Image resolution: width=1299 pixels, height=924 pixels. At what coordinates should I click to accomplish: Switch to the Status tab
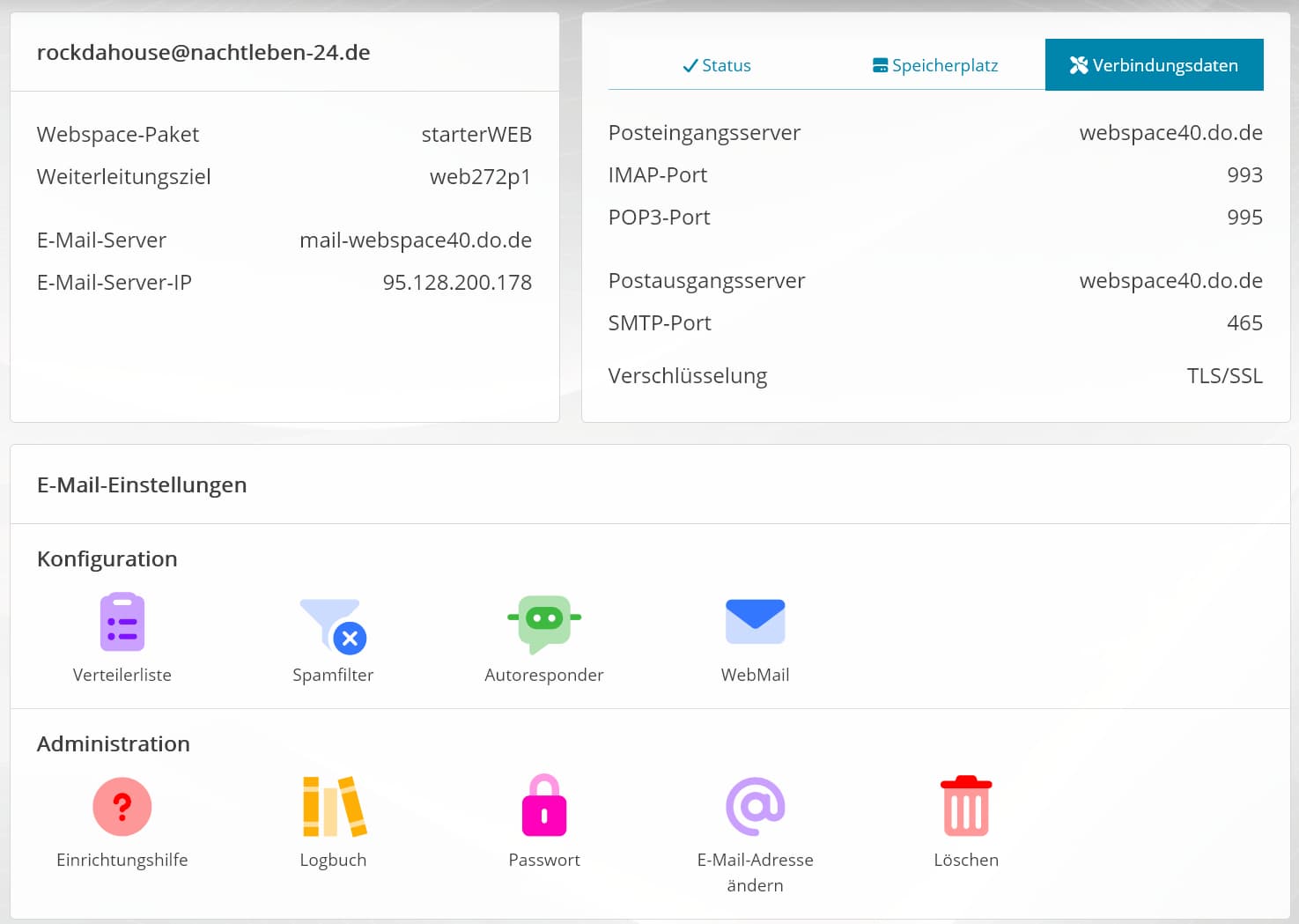[717, 65]
